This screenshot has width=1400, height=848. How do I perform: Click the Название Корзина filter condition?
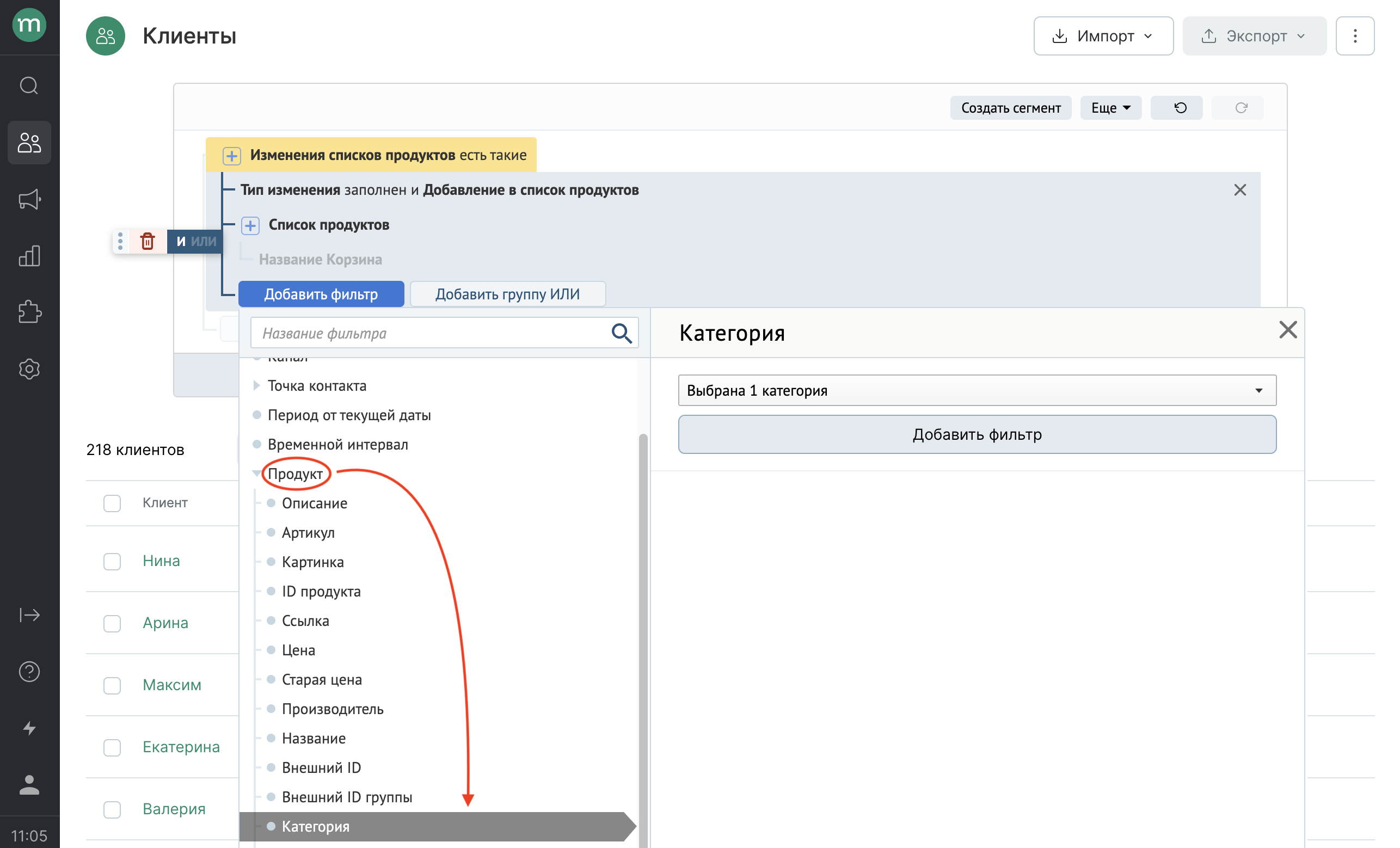321,260
